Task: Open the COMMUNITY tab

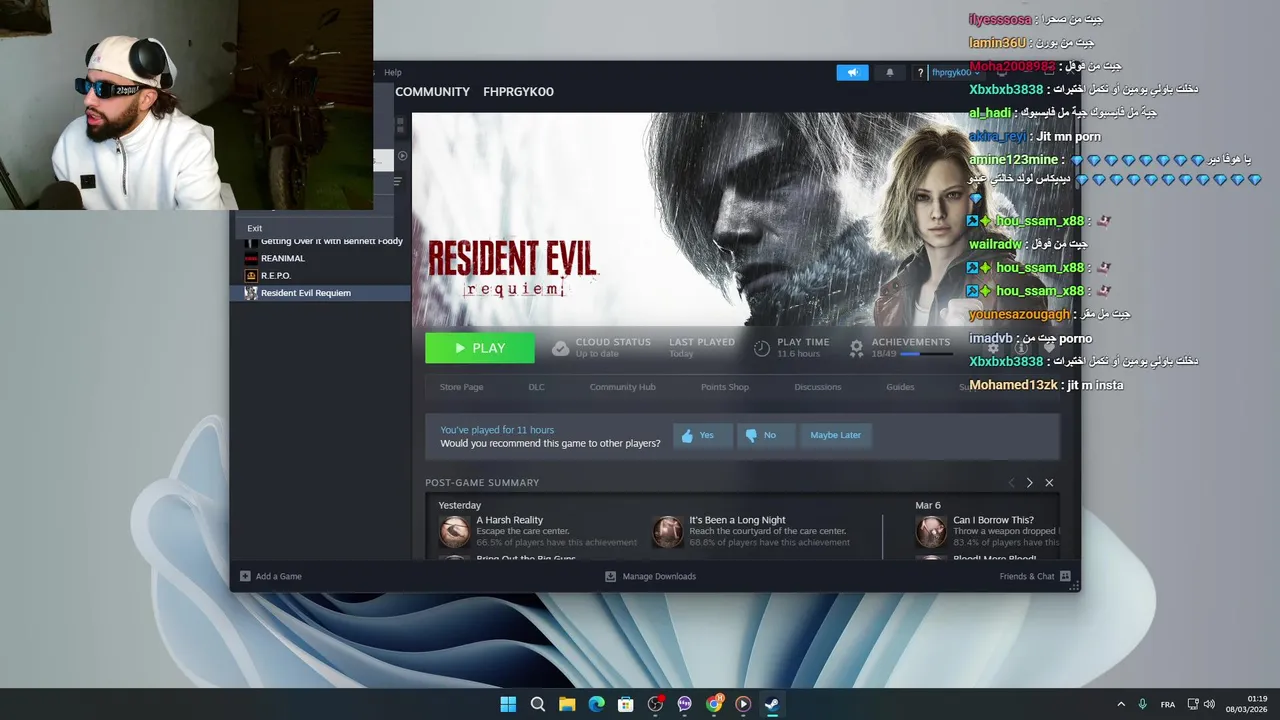Action: click(x=432, y=91)
